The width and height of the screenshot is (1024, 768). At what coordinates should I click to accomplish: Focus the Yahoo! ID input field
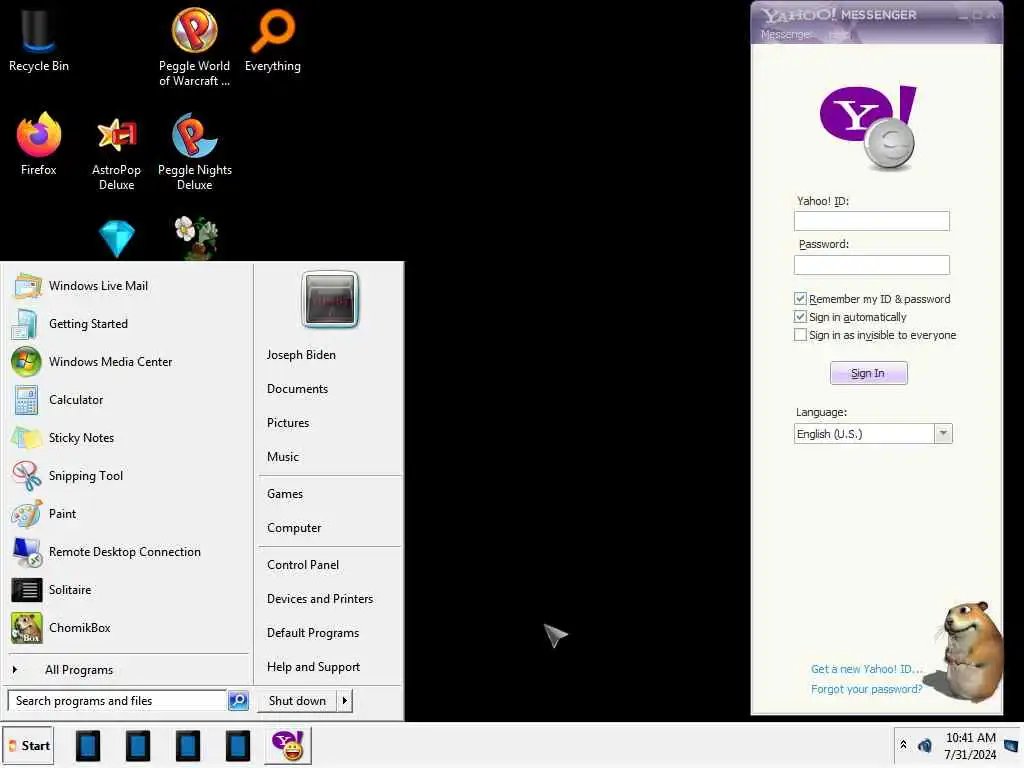872,221
